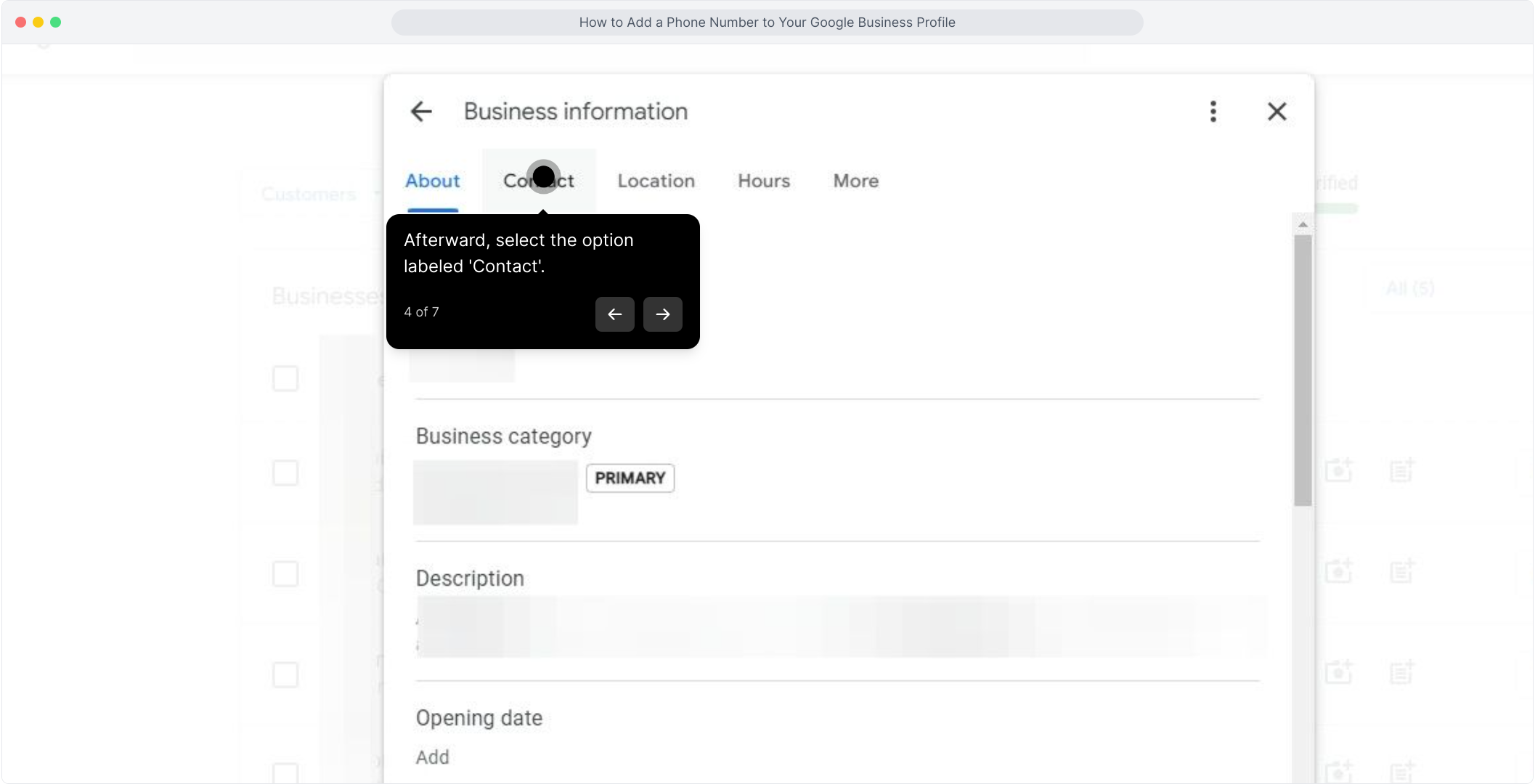Tick the third business row checkbox
1535x784 pixels.
pos(285,573)
